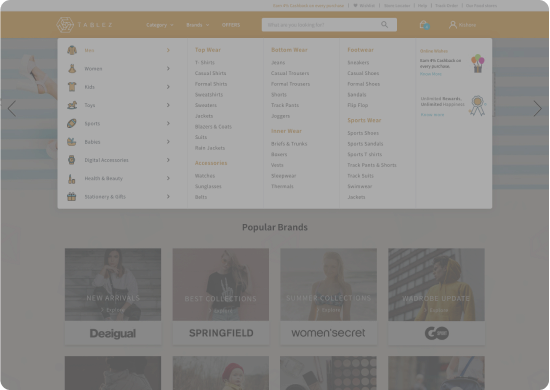550x390 pixels.
Task: Open the Brands dropdown in header
Action: tap(197, 25)
